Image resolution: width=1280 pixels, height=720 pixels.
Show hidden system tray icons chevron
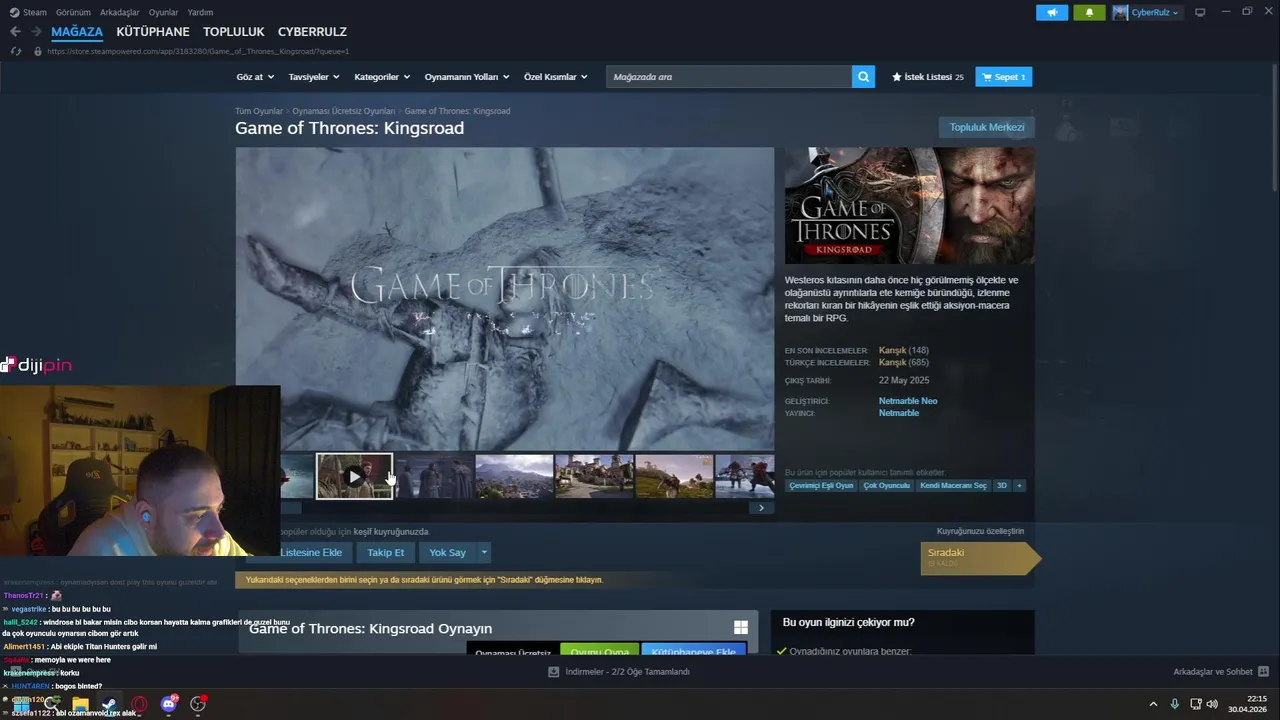(1153, 704)
